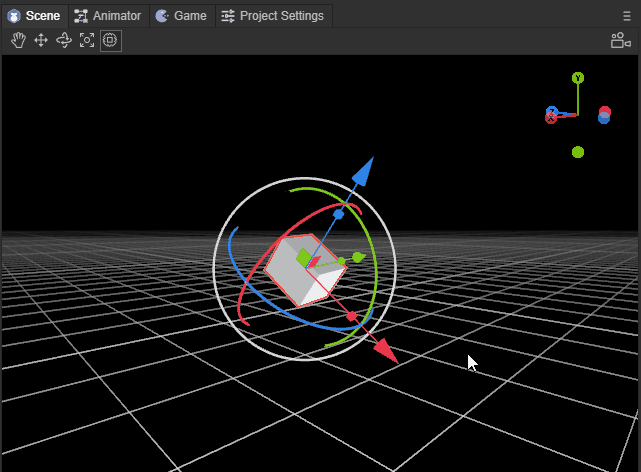This screenshot has width=641, height=472.
Task: Open the panel hamburger menu
Action: tap(627, 16)
